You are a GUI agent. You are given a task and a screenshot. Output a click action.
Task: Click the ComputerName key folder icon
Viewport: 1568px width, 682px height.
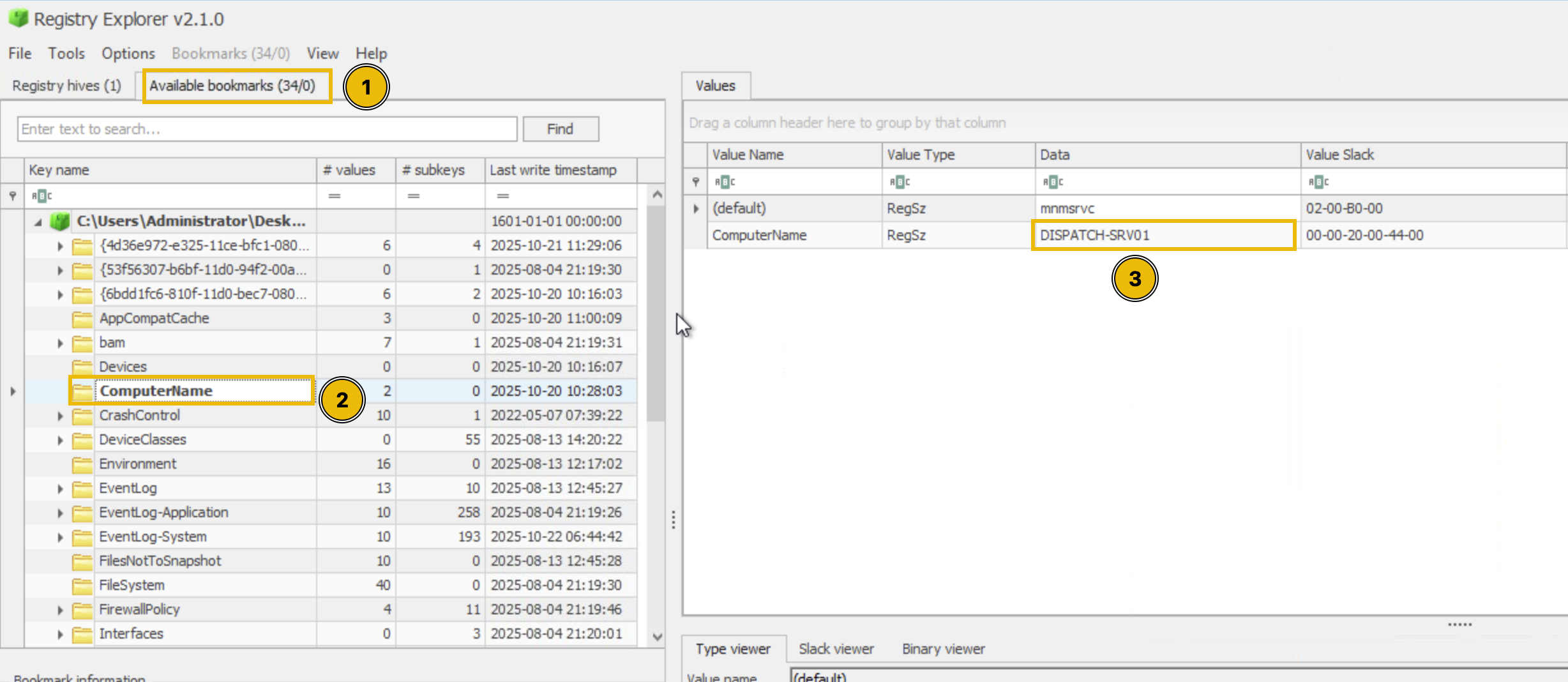tap(84, 390)
